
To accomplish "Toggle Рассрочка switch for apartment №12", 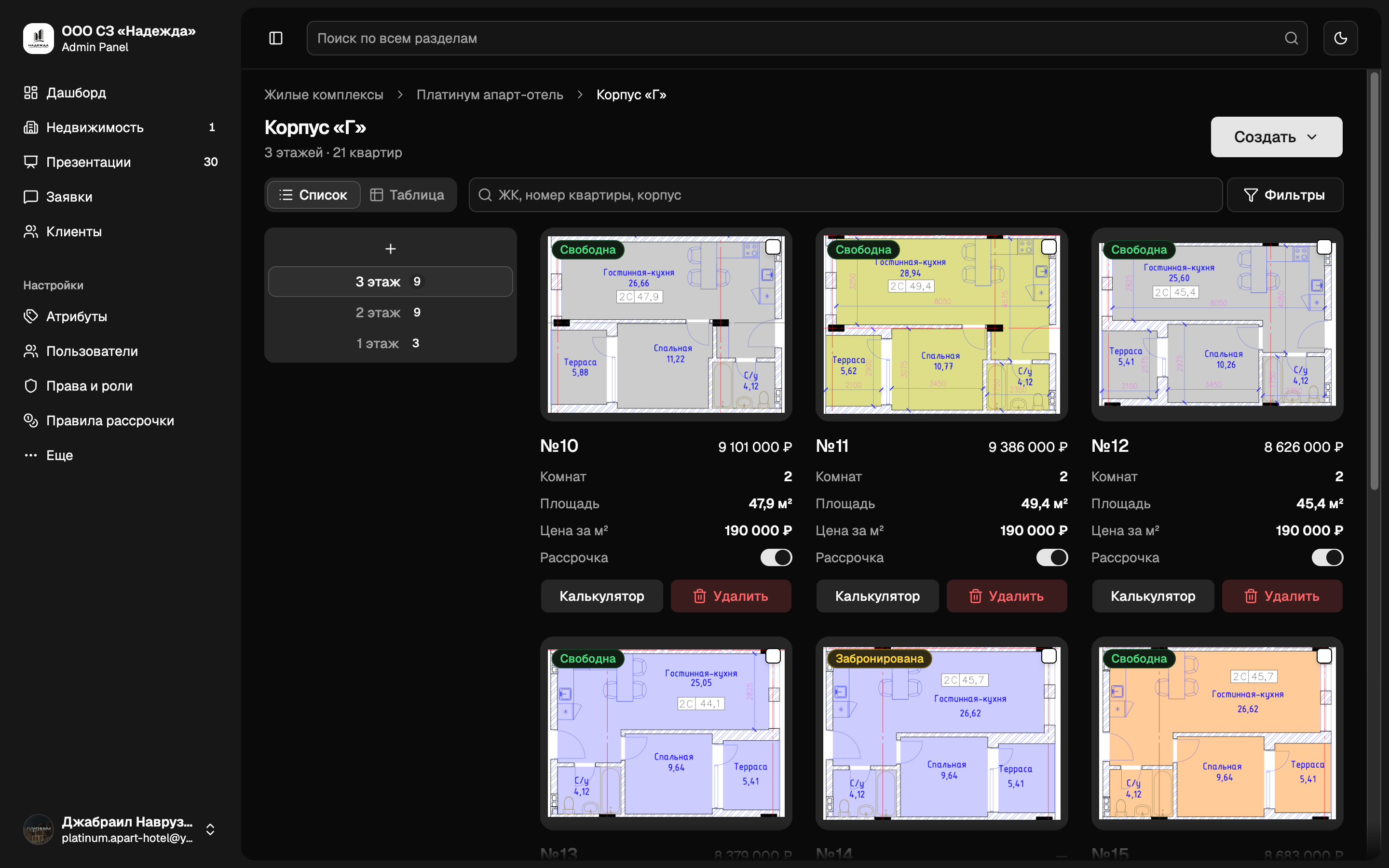I will coord(1327,557).
